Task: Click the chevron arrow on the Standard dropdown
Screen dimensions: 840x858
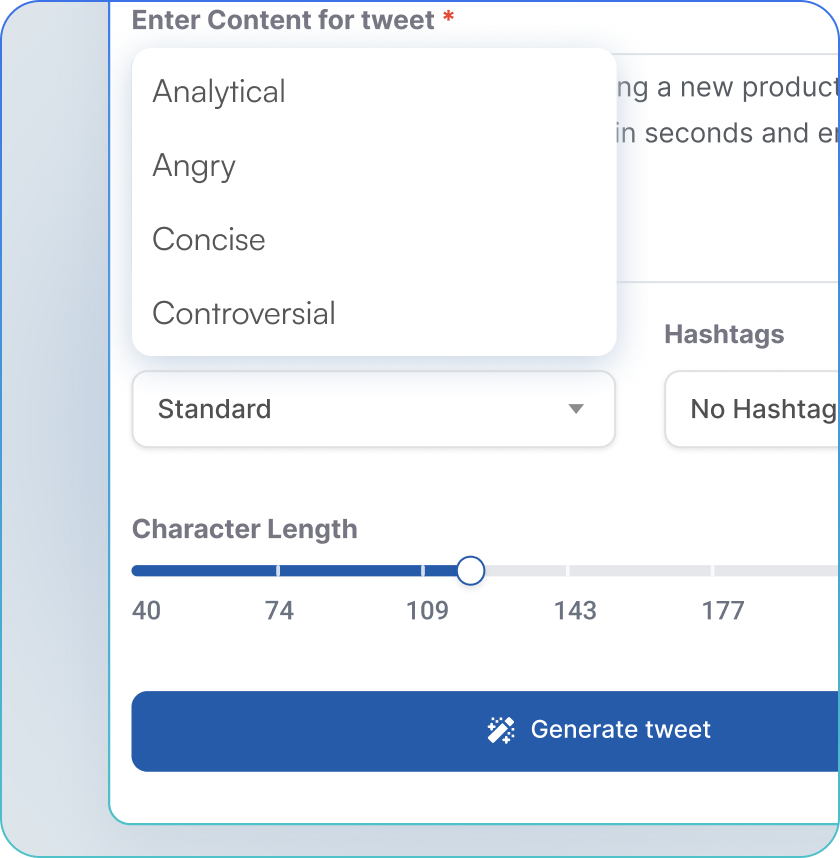Action: click(577, 408)
